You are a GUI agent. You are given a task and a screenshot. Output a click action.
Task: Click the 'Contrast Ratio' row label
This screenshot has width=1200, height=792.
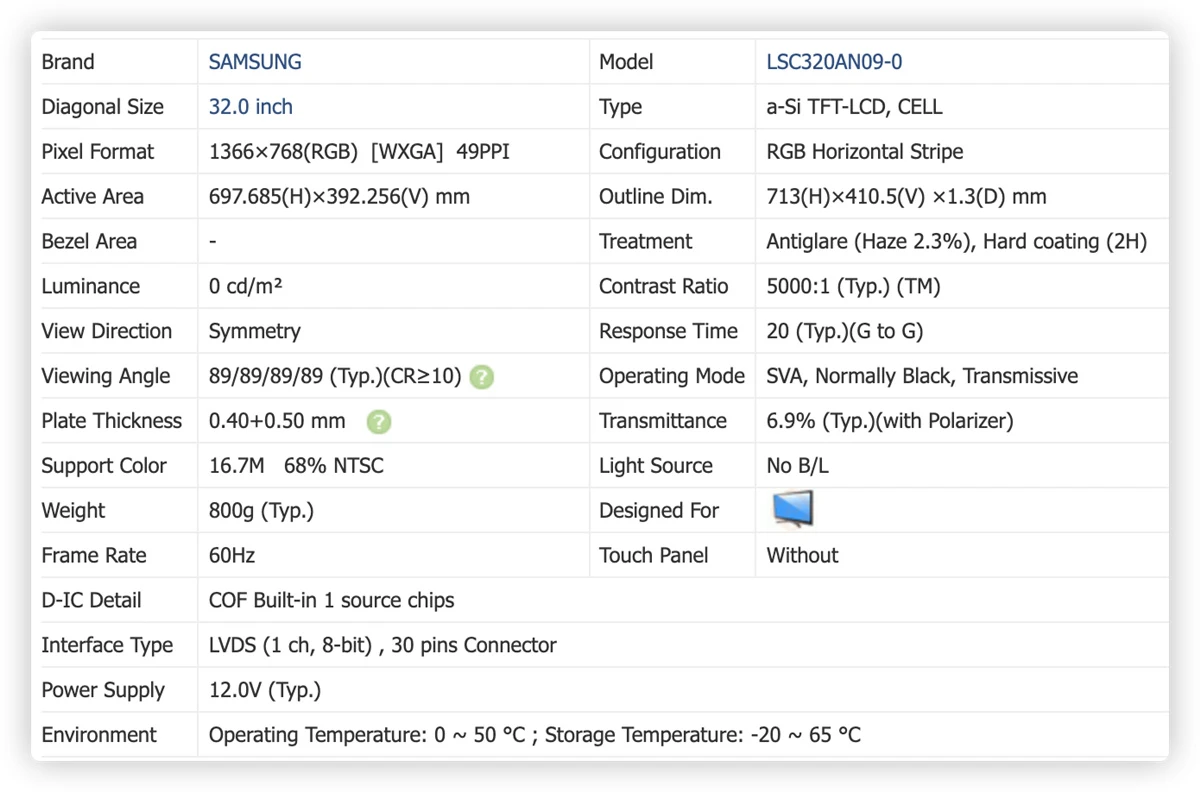[664, 287]
